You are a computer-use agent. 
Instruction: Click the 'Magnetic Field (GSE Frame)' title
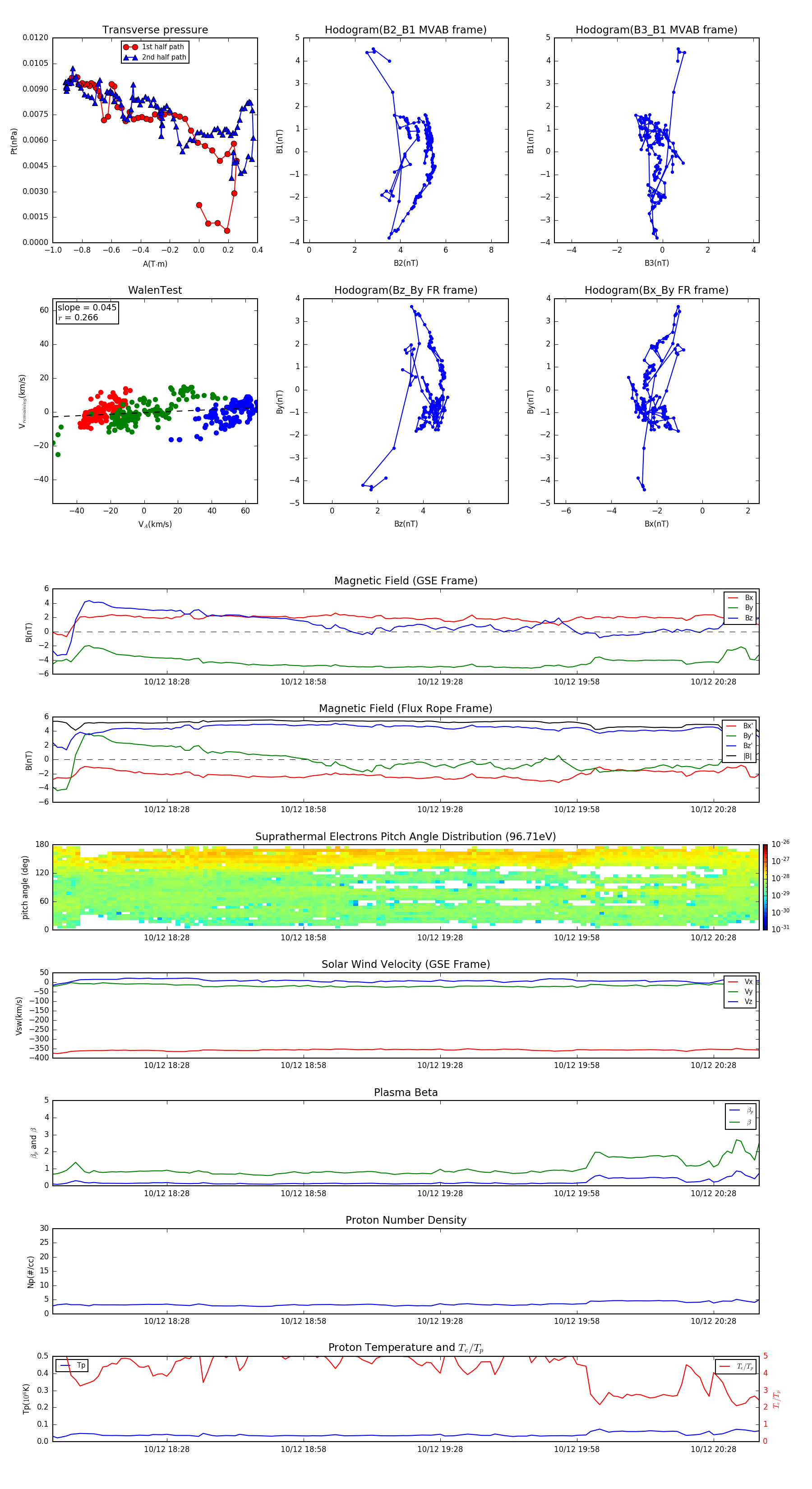406,580
